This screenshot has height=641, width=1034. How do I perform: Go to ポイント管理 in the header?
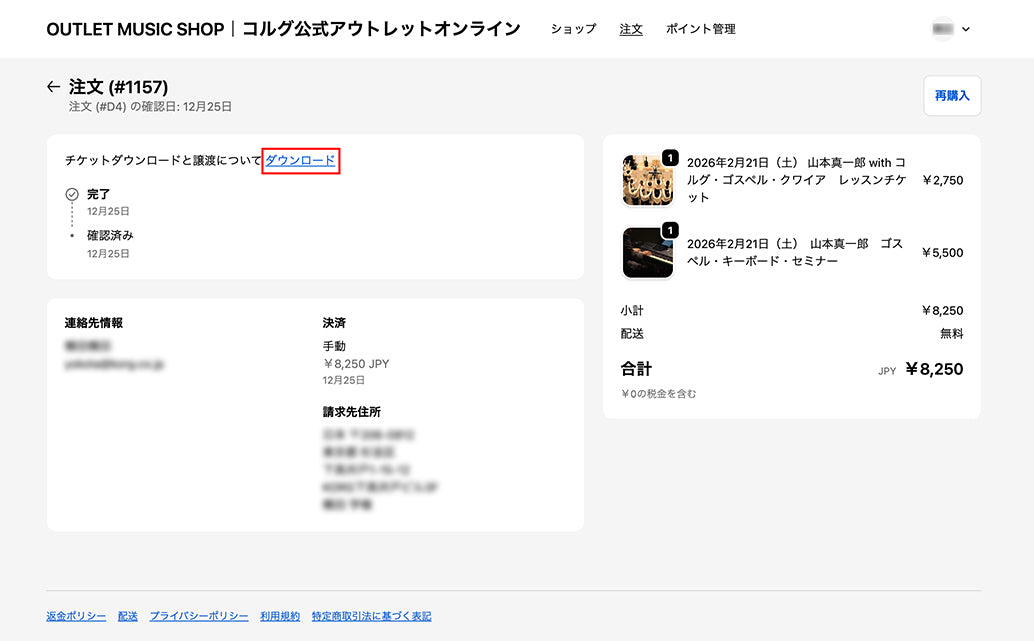[700, 29]
